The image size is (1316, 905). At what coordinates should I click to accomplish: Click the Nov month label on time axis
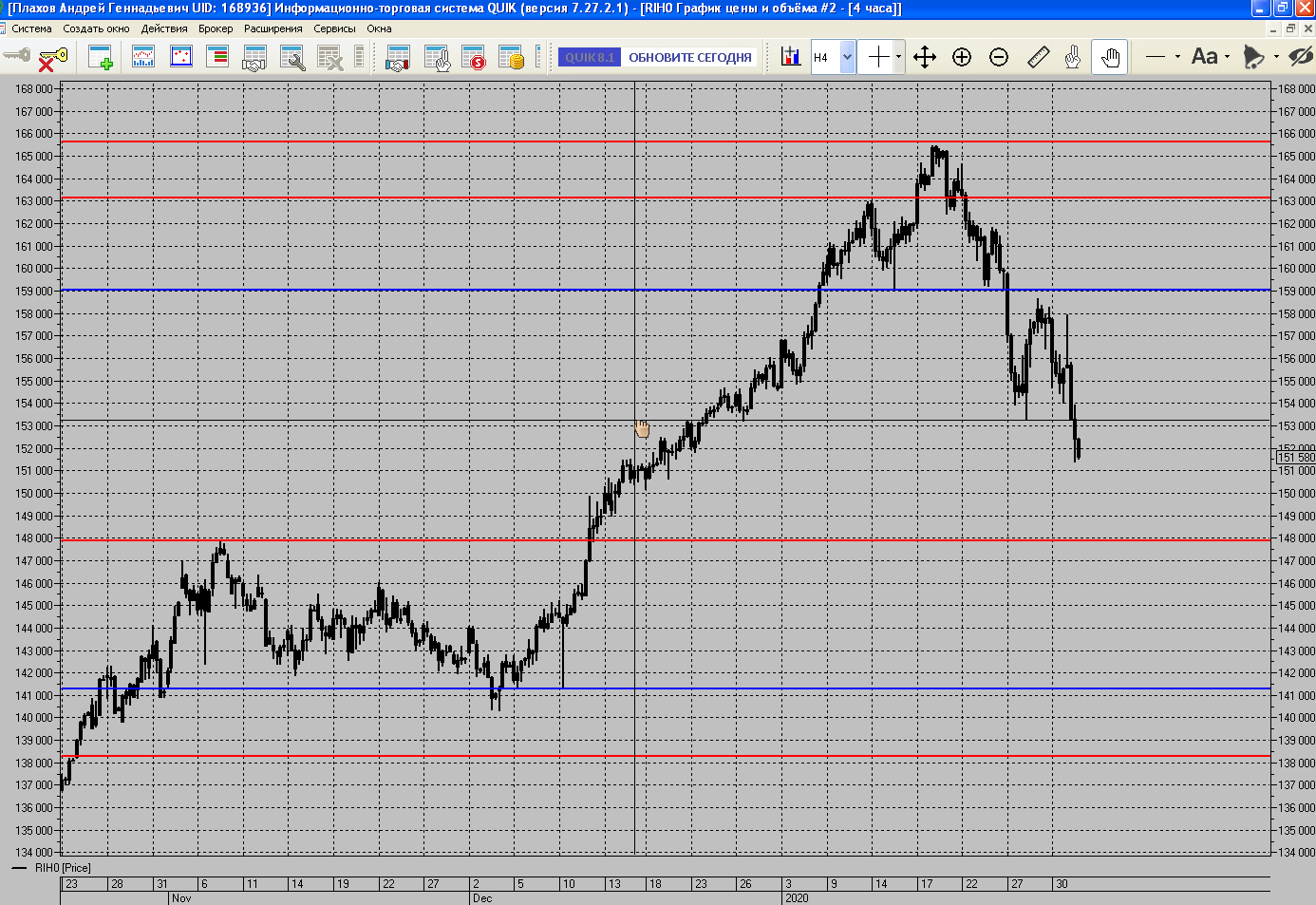(x=181, y=898)
